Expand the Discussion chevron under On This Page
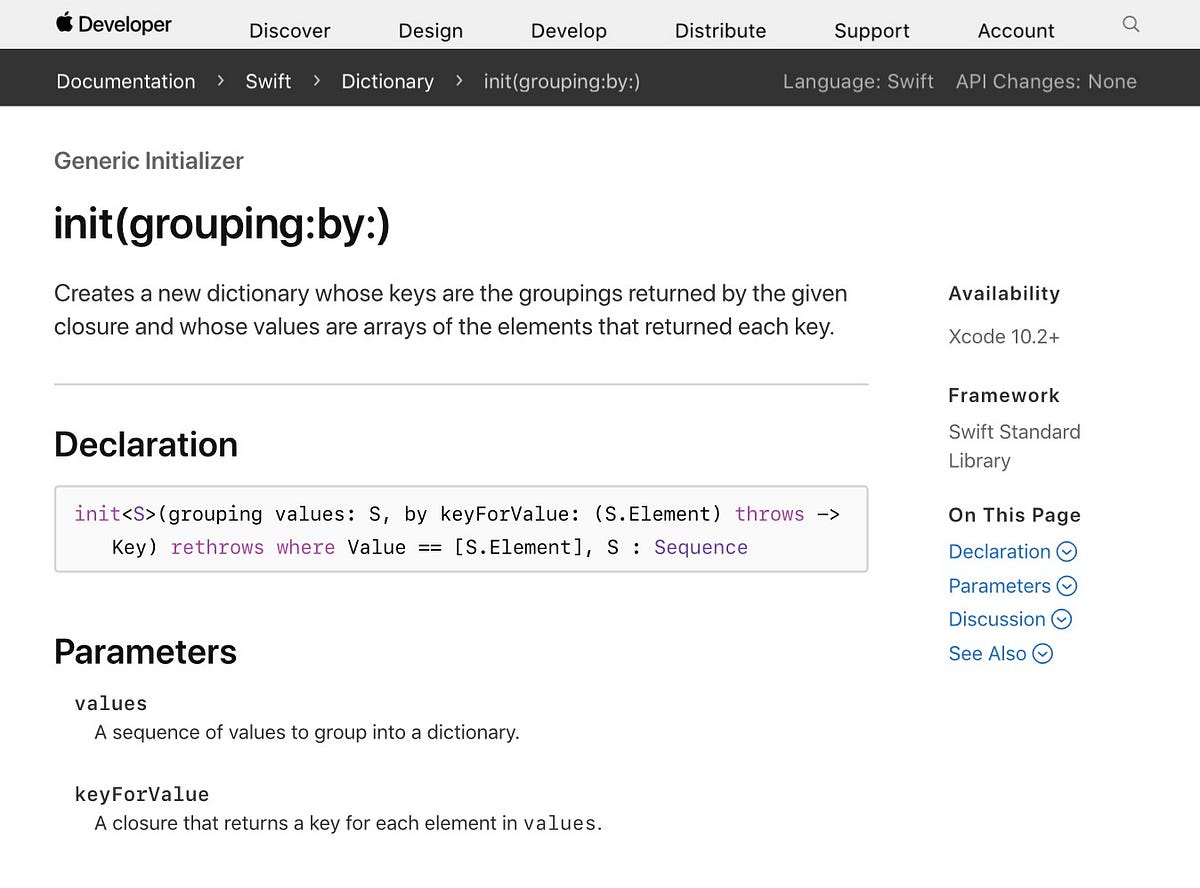 click(1062, 619)
